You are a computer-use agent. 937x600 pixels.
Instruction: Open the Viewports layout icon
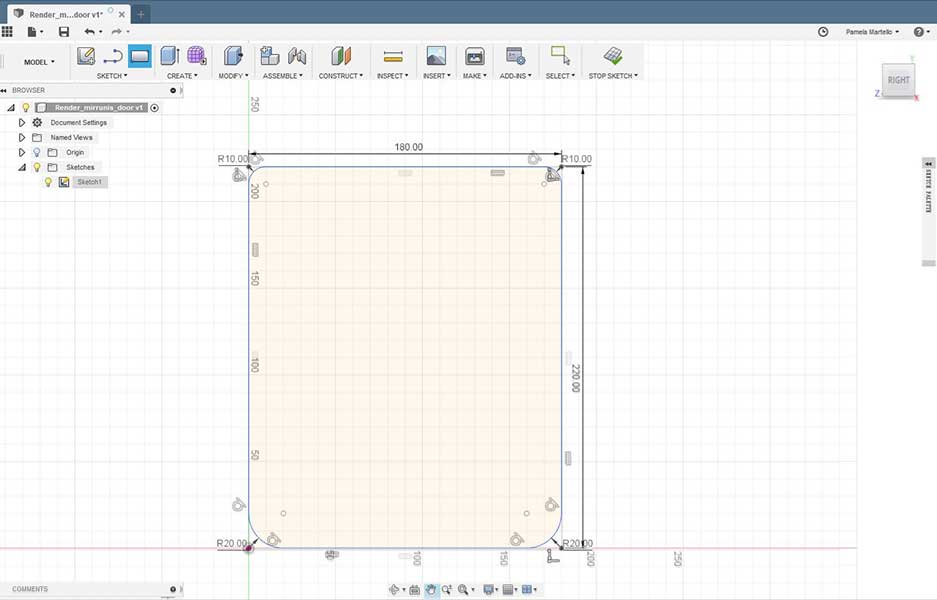[526, 590]
